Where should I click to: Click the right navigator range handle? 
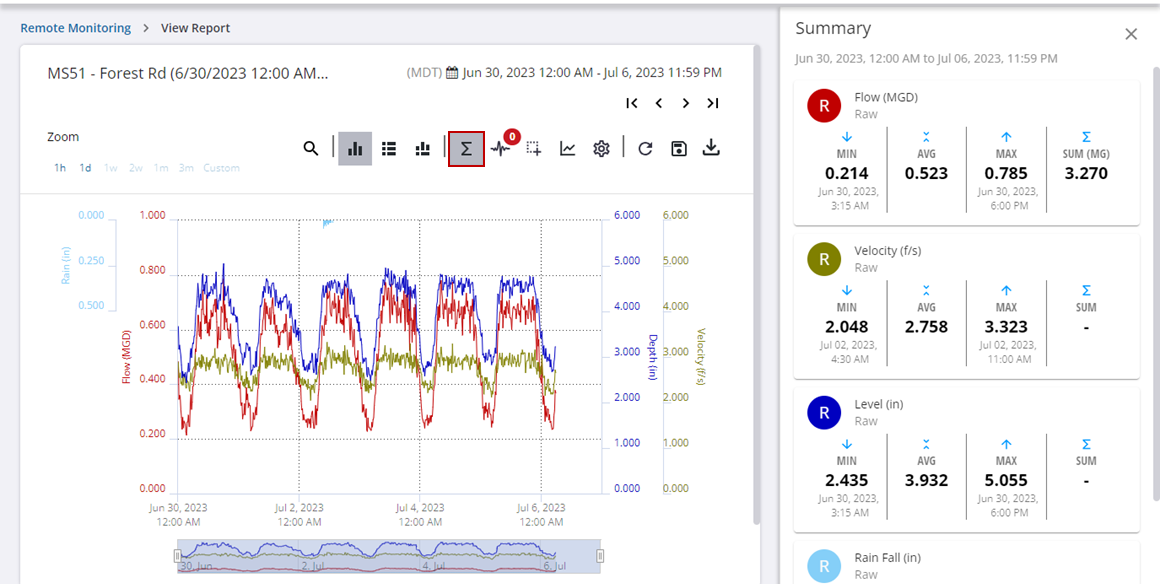tap(600, 556)
